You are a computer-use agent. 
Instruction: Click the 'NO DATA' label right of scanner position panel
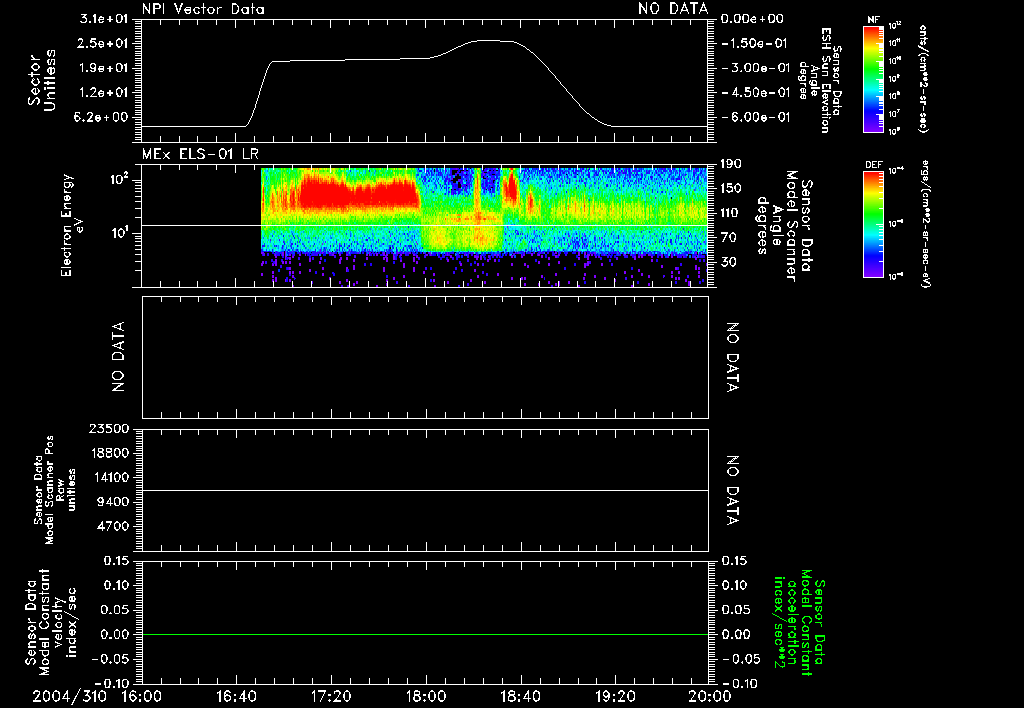click(x=732, y=491)
